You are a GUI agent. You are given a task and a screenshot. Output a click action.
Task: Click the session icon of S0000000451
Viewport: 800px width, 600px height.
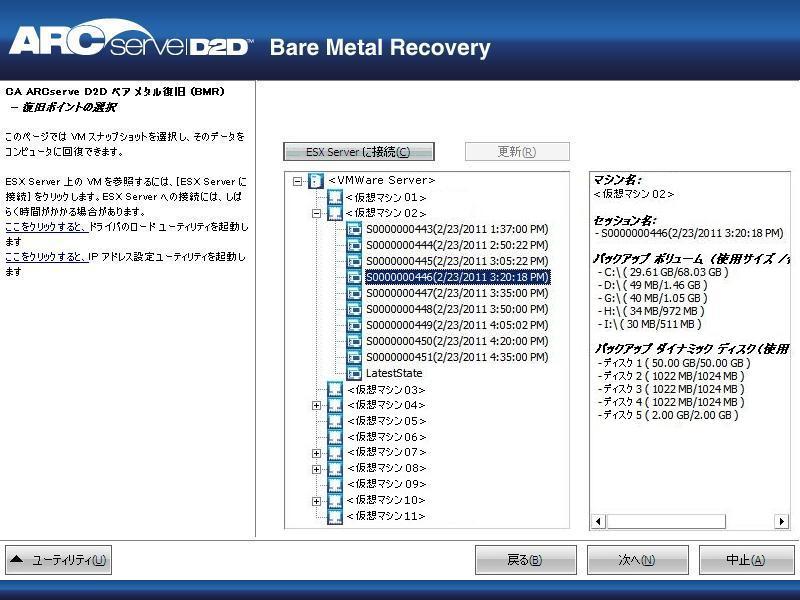tap(354, 357)
